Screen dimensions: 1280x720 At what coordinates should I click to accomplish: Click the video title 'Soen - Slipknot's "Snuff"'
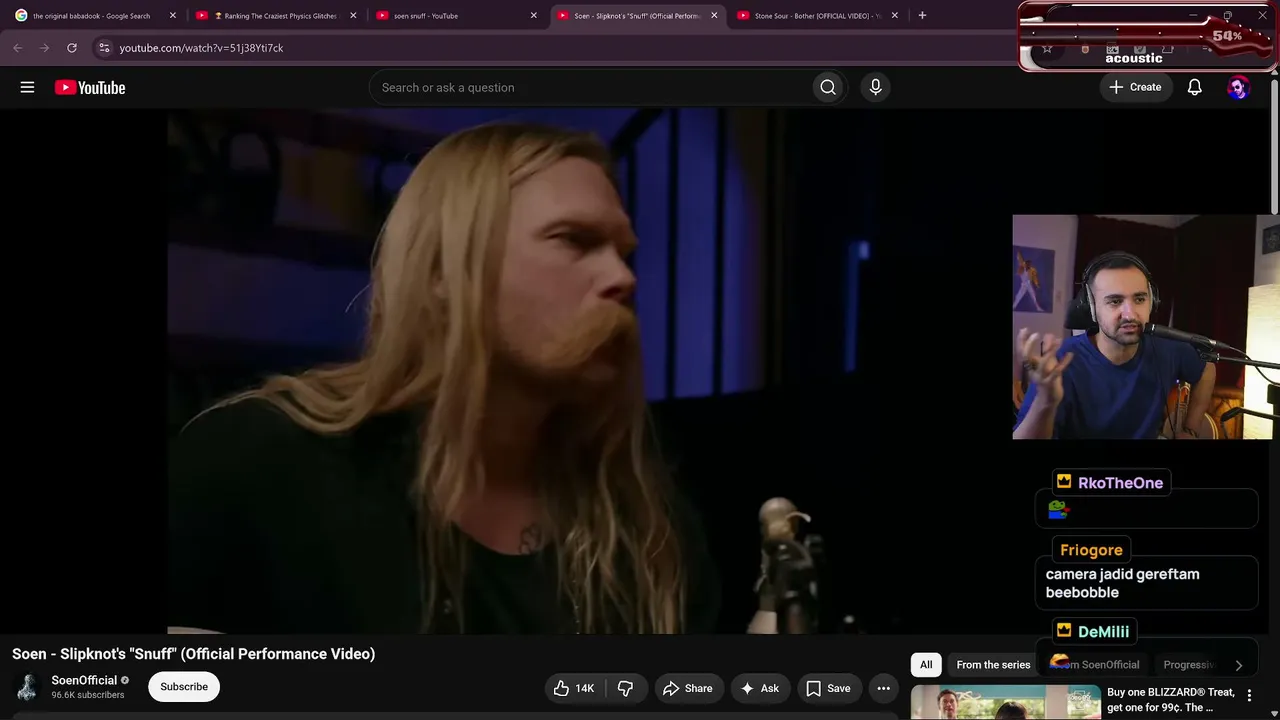pyautogui.click(x=193, y=654)
